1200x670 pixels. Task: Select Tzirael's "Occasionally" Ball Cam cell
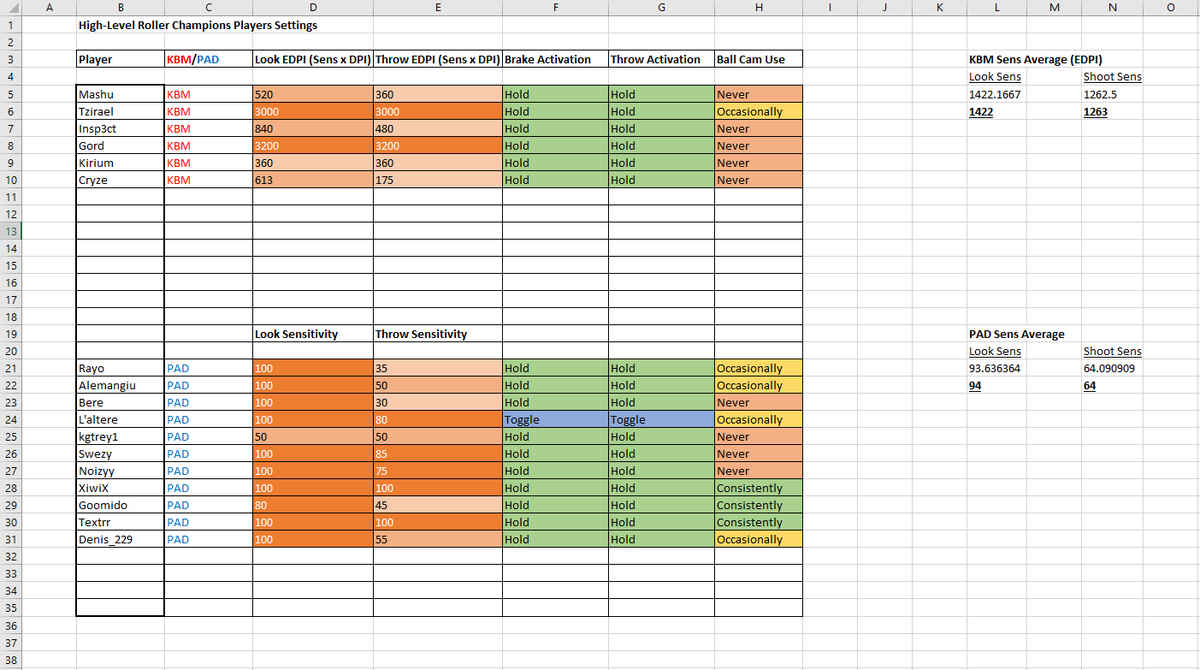coord(758,111)
